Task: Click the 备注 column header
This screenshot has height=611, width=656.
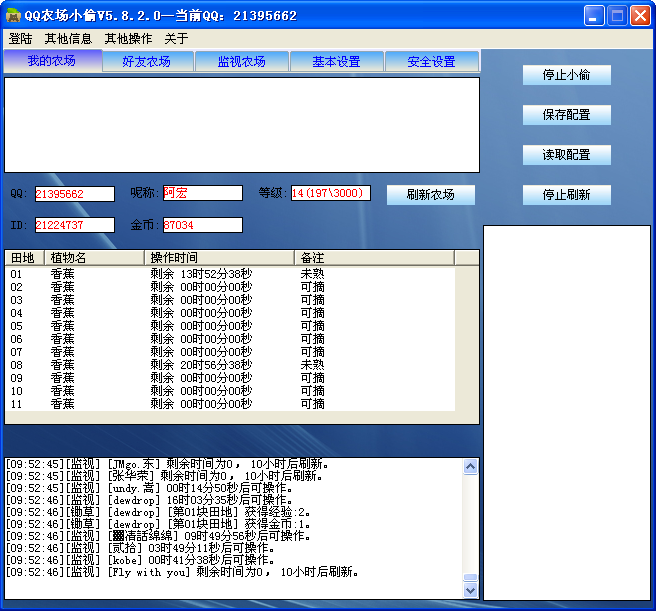Action: [374, 258]
